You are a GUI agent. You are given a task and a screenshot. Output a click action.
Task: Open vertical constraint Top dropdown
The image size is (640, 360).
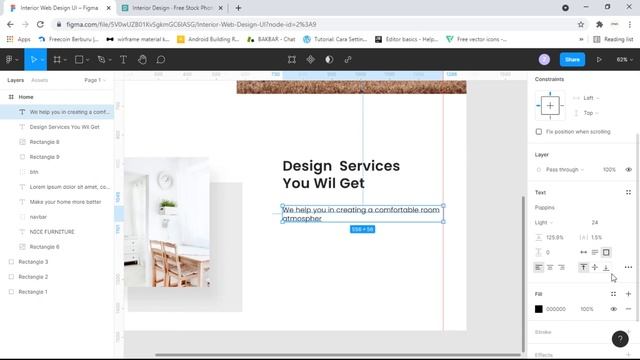(x=591, y=113)
